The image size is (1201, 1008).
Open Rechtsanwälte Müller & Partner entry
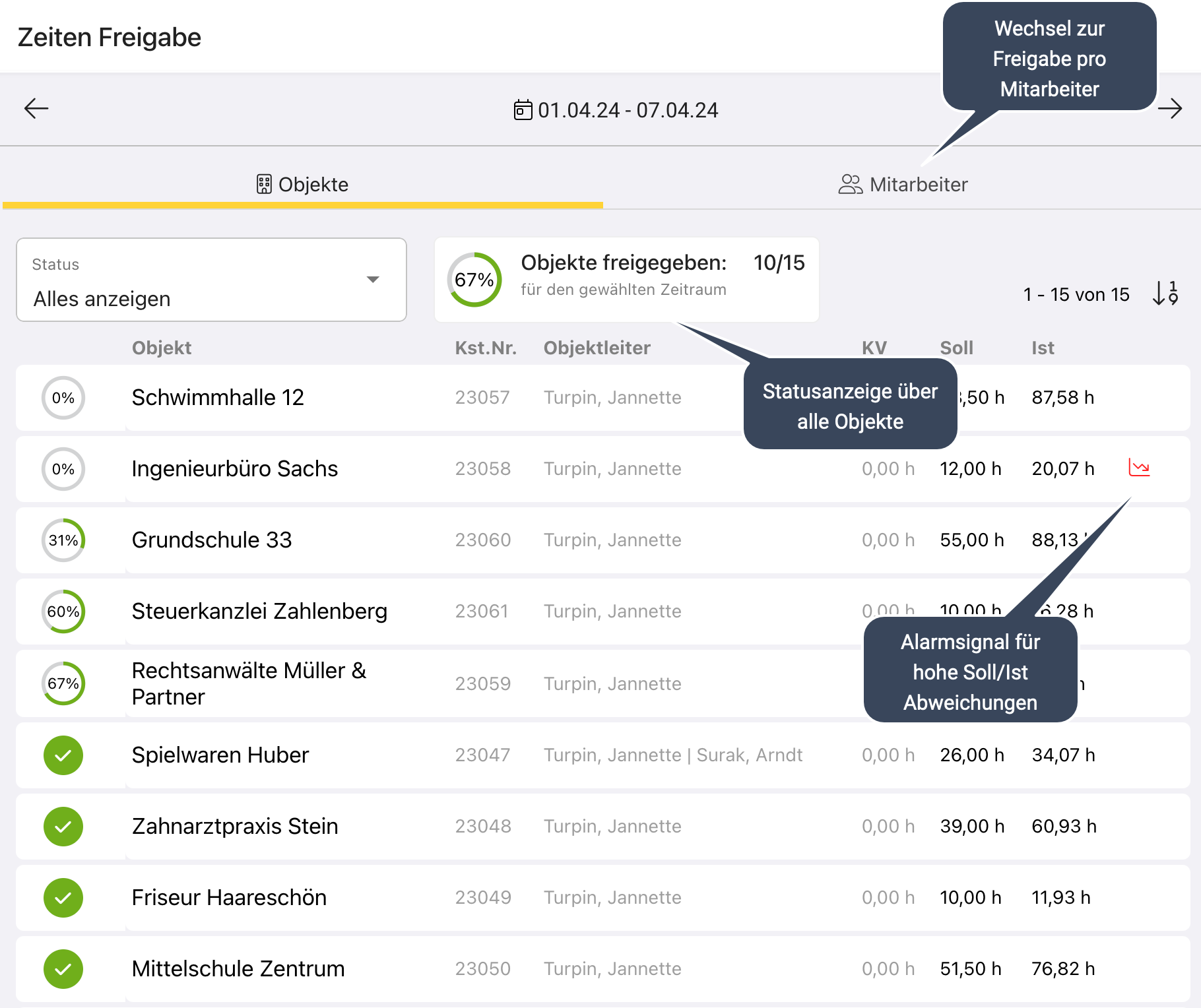pos(249,683)
